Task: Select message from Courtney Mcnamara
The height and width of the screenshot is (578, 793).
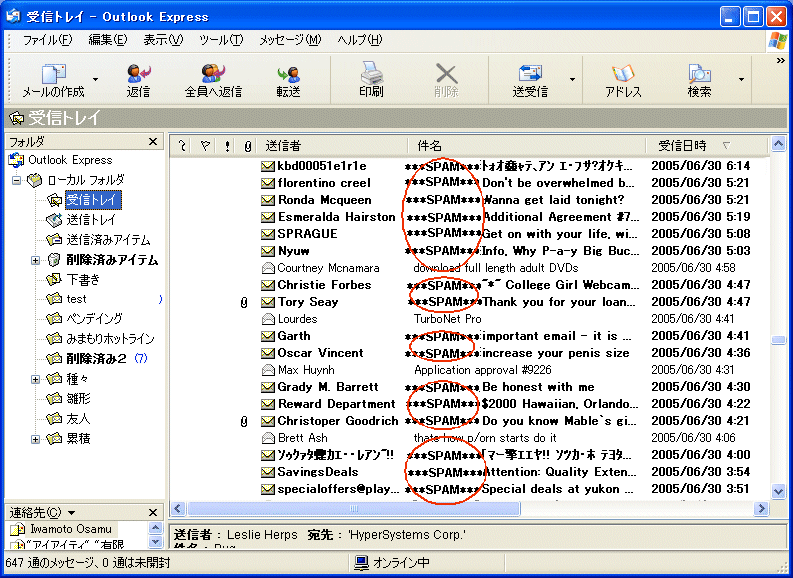Action: [x=469, y=268]
